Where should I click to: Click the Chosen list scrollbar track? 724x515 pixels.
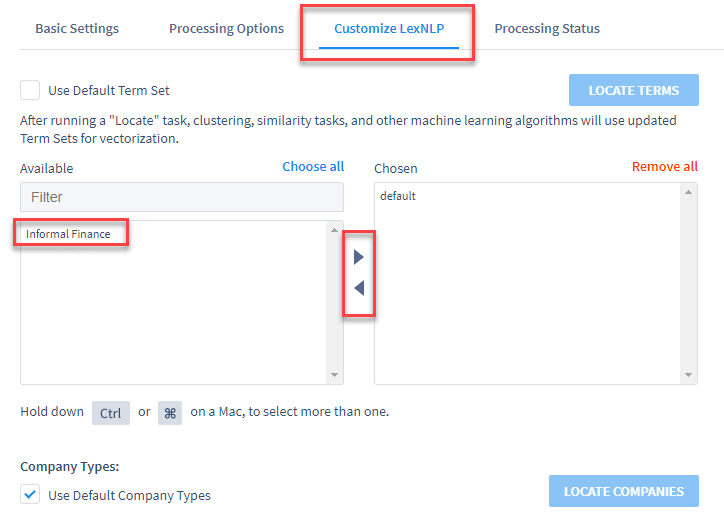[x=688, y=284]
